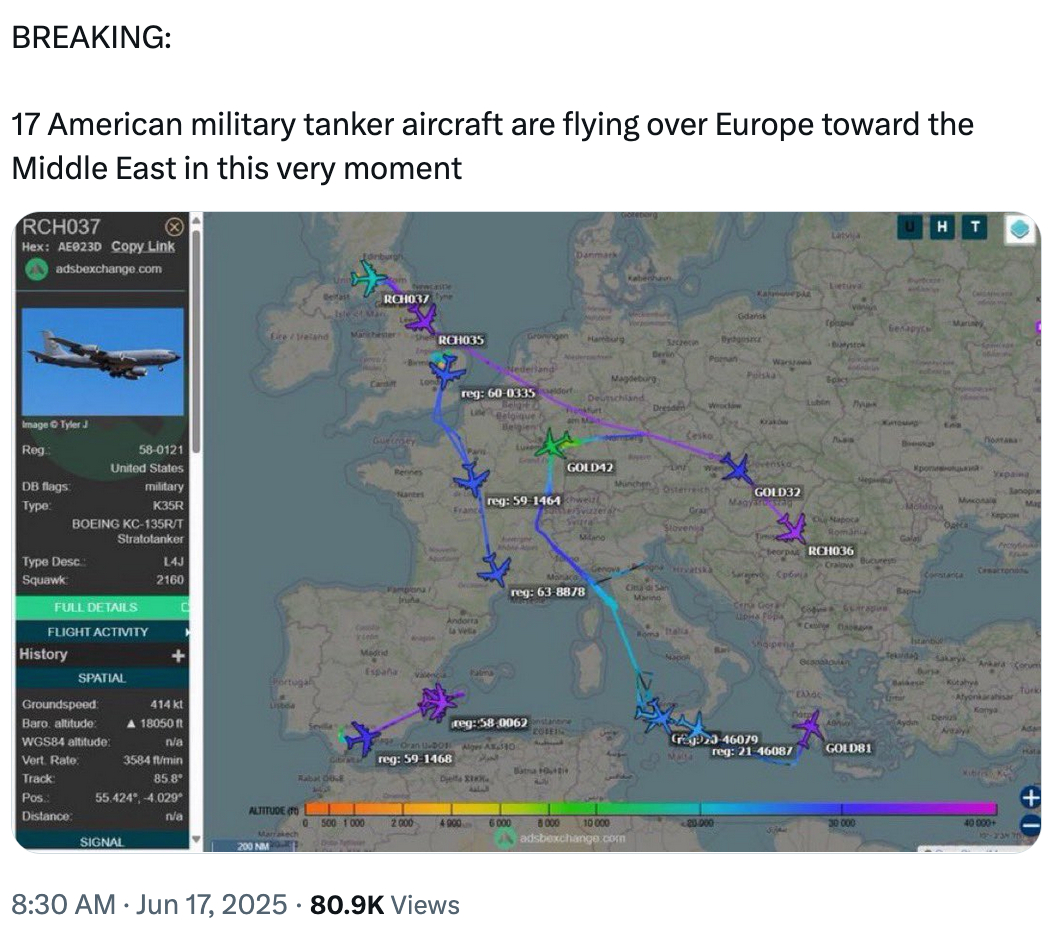Expand History with the plus icon
The image size is (1064, 942).
pyautogui.click(x=177, y=655)
